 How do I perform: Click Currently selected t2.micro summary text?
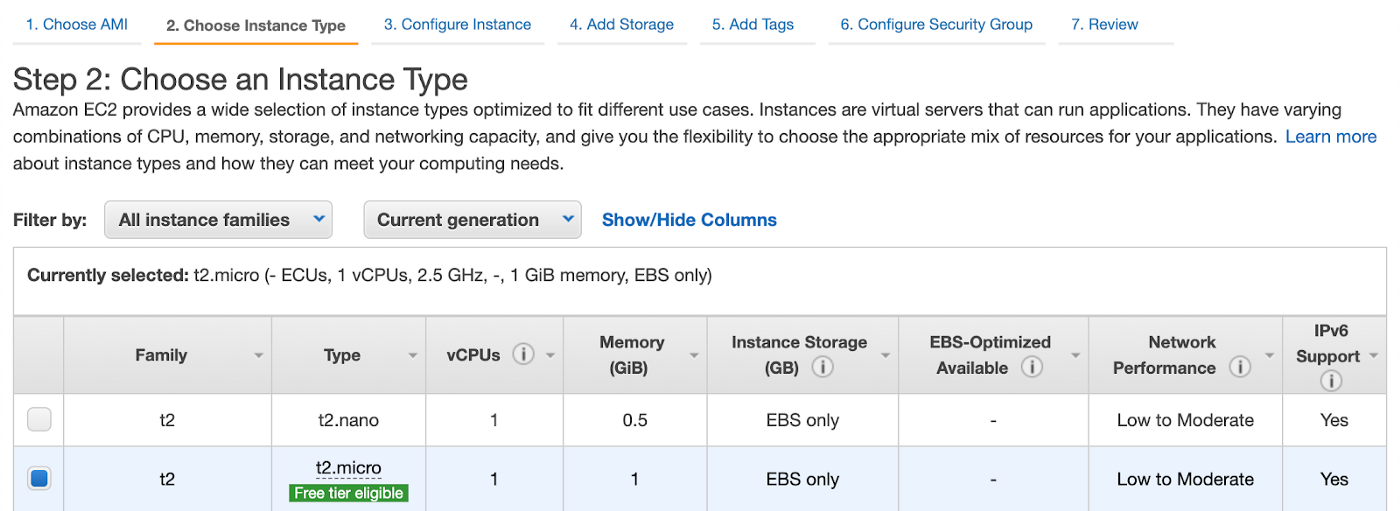coord(369,275)
